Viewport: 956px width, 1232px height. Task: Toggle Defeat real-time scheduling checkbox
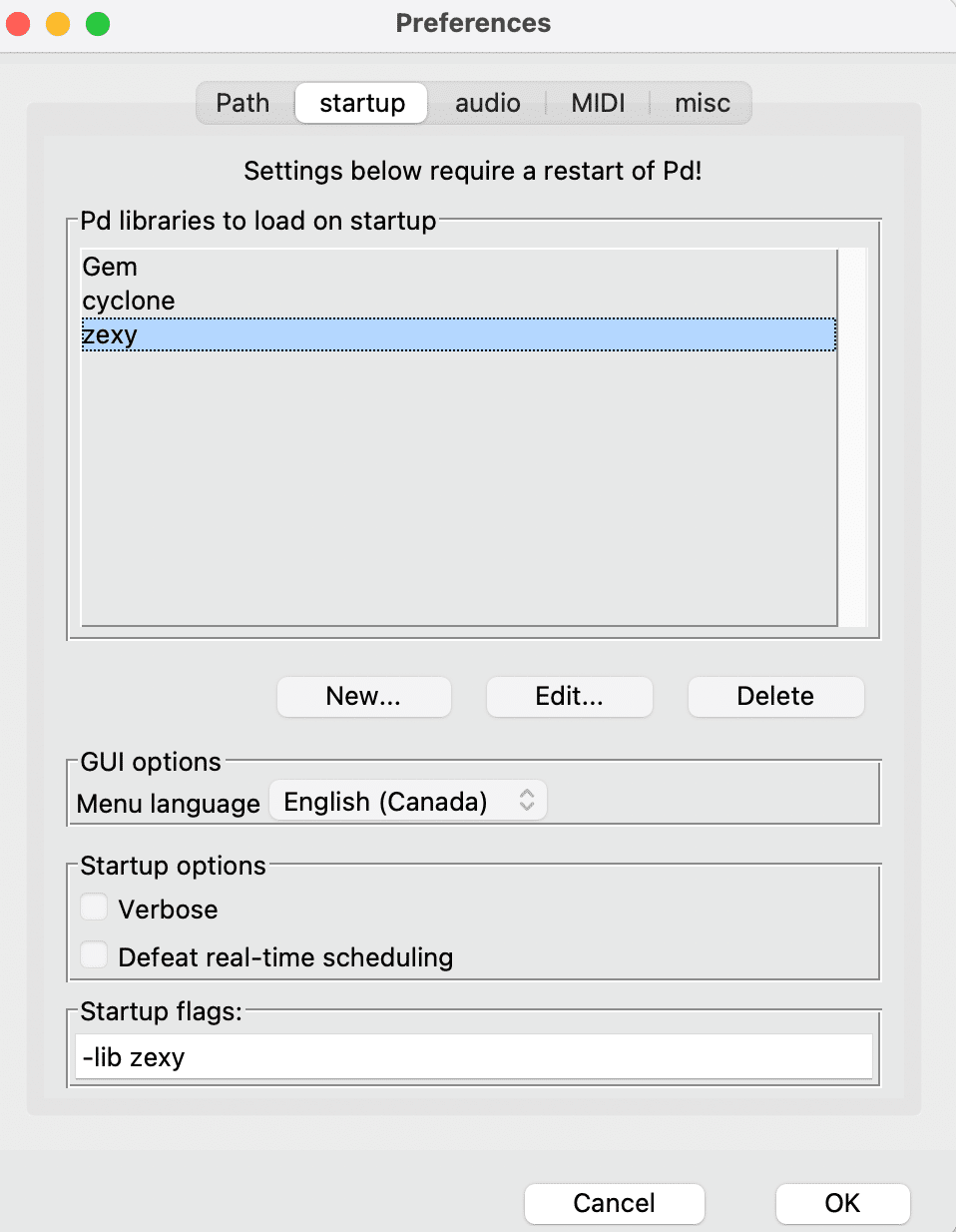[95, 955]
